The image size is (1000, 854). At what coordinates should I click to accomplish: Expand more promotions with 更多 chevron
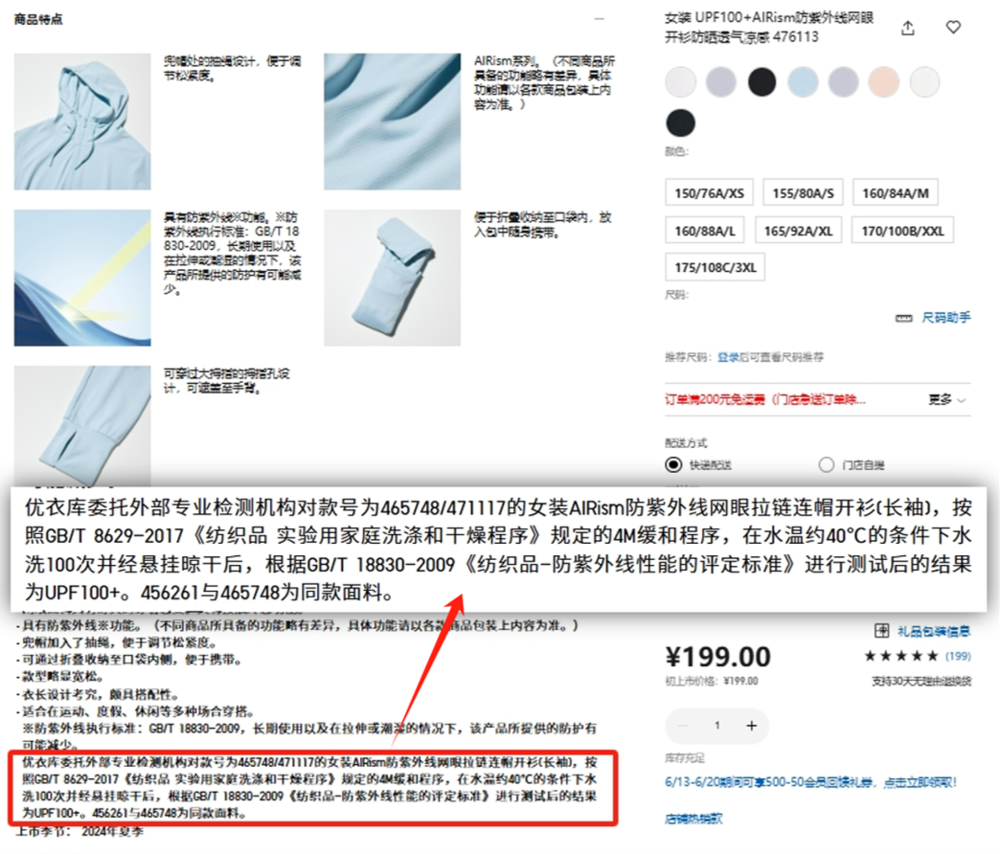[x=947, y=400]
